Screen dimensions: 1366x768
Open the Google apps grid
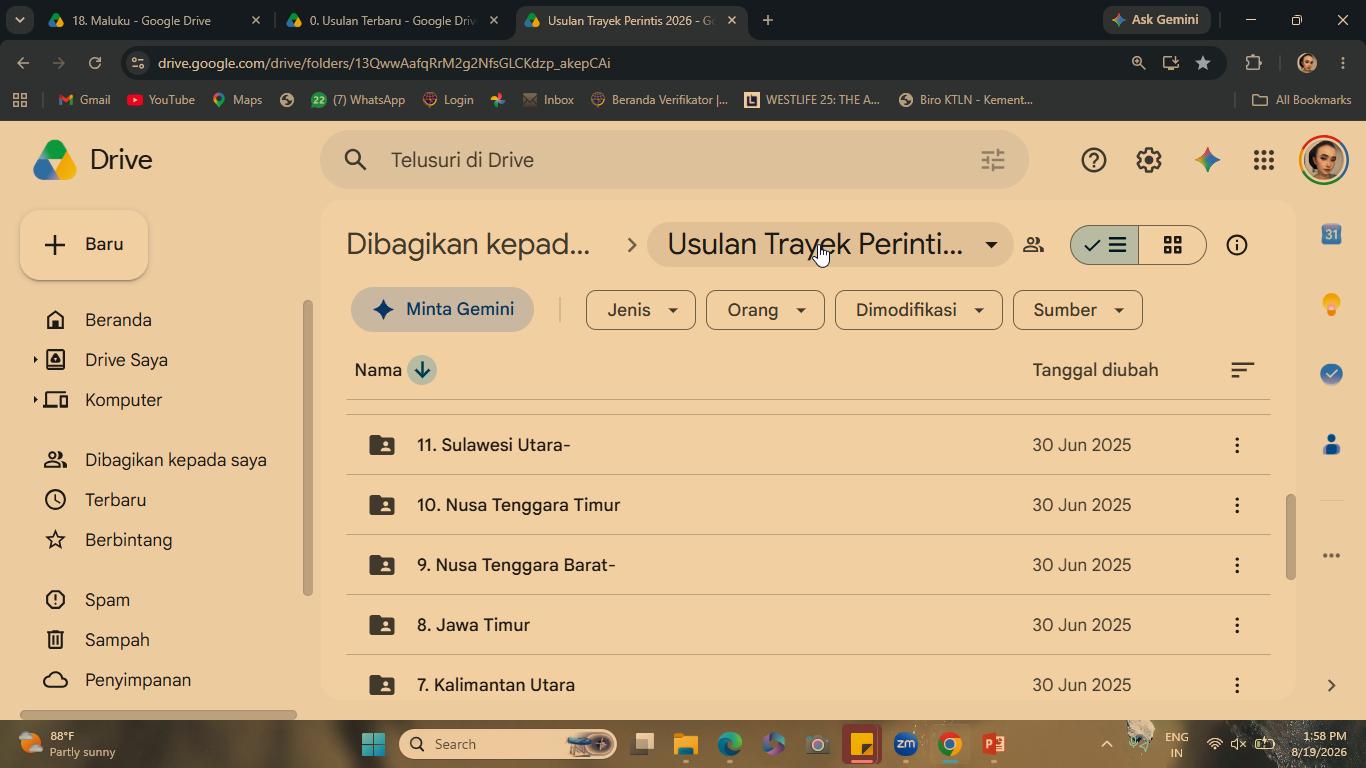pos(1264,160)
